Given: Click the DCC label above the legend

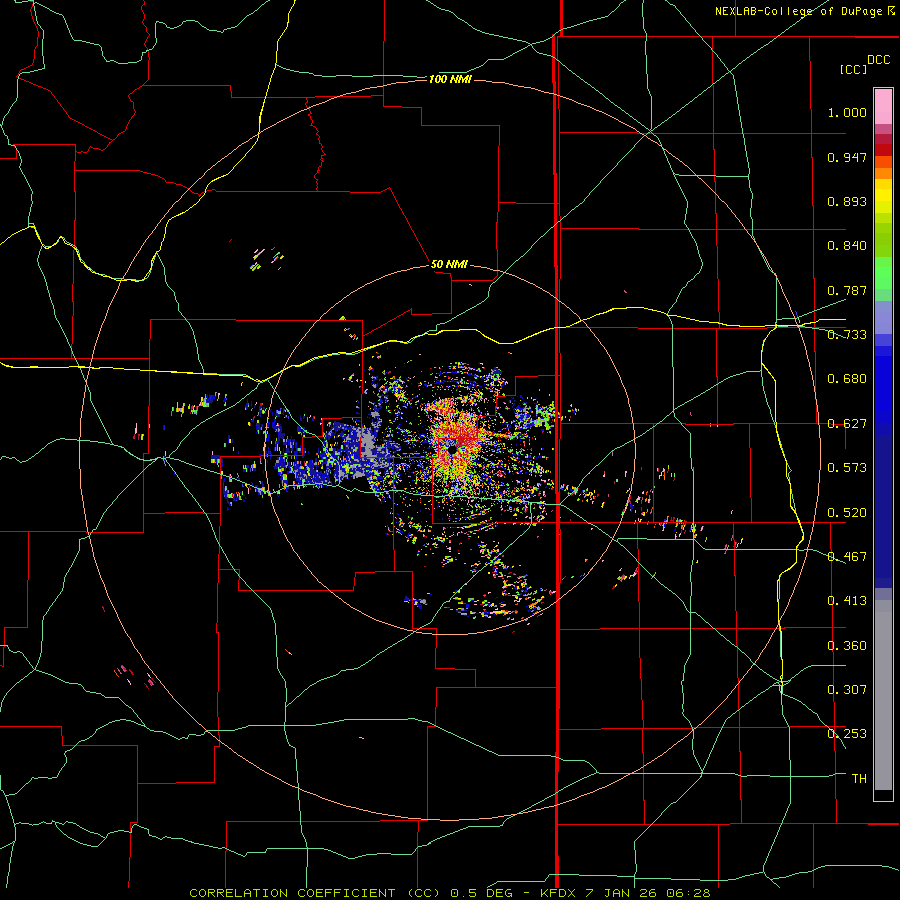Looking at the screenshot, I should tap(878, 60).
